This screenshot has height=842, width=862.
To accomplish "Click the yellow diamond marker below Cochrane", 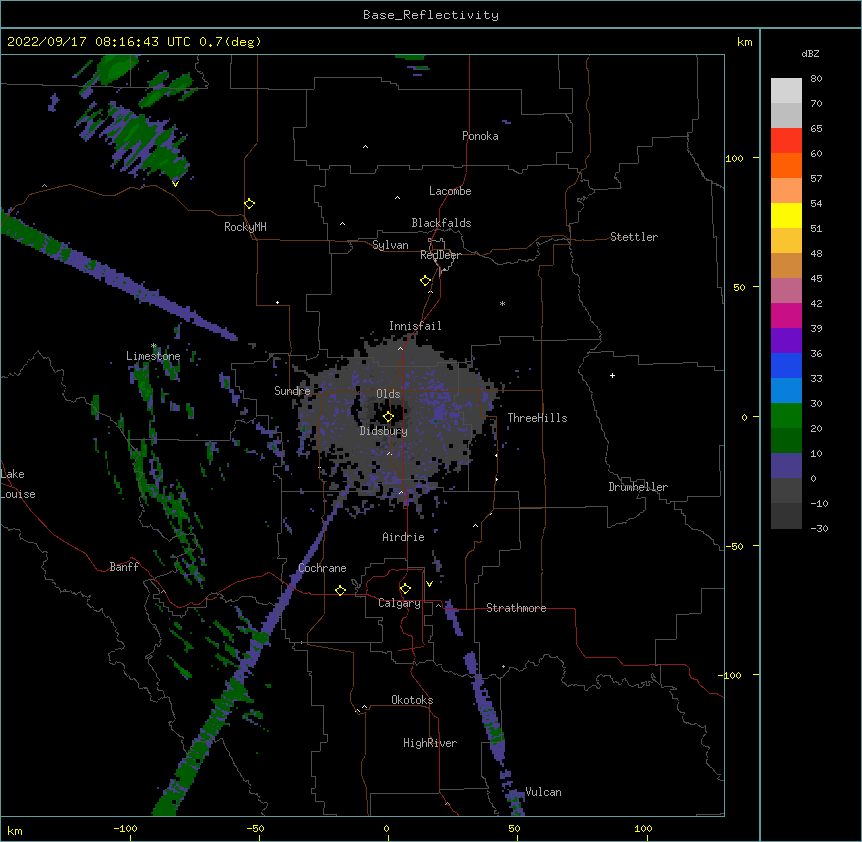I will tap(340, 590).
